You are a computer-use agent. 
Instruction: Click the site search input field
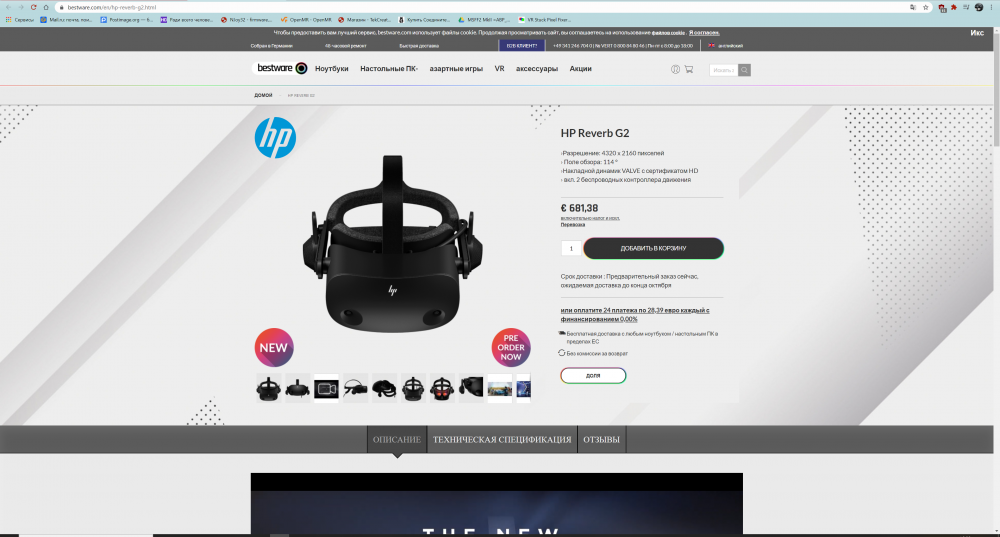click(724, 70)
